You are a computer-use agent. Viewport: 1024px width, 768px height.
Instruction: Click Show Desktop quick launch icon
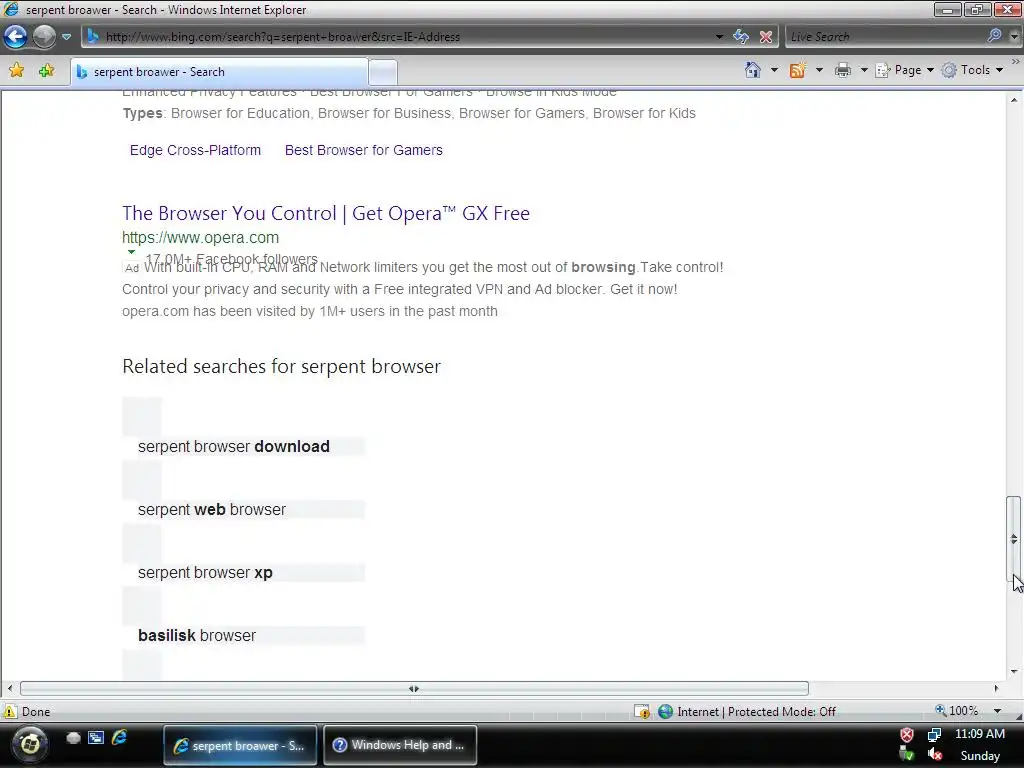tap(73, 738)
